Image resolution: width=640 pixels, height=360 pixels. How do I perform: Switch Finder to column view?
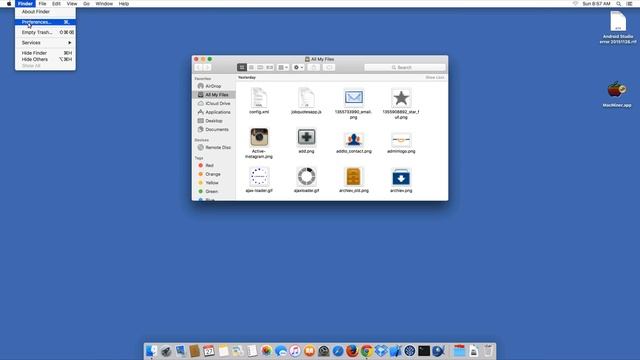pyautogui.click(x=260, y=67)
